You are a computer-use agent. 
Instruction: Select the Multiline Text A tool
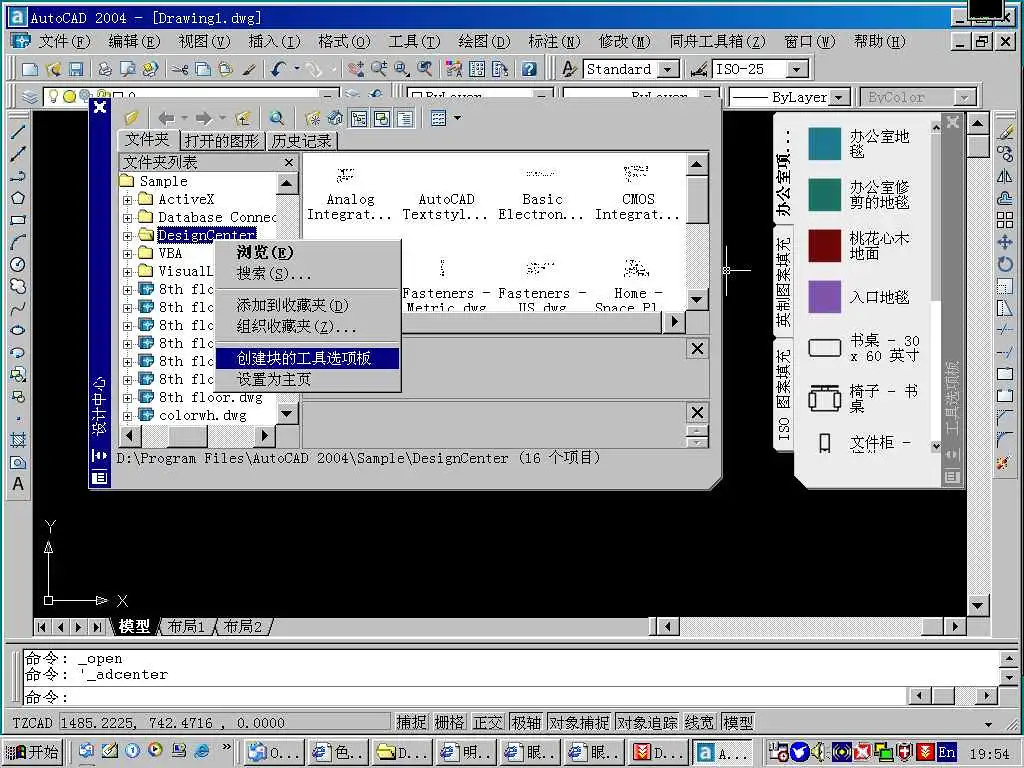point(18,484)
